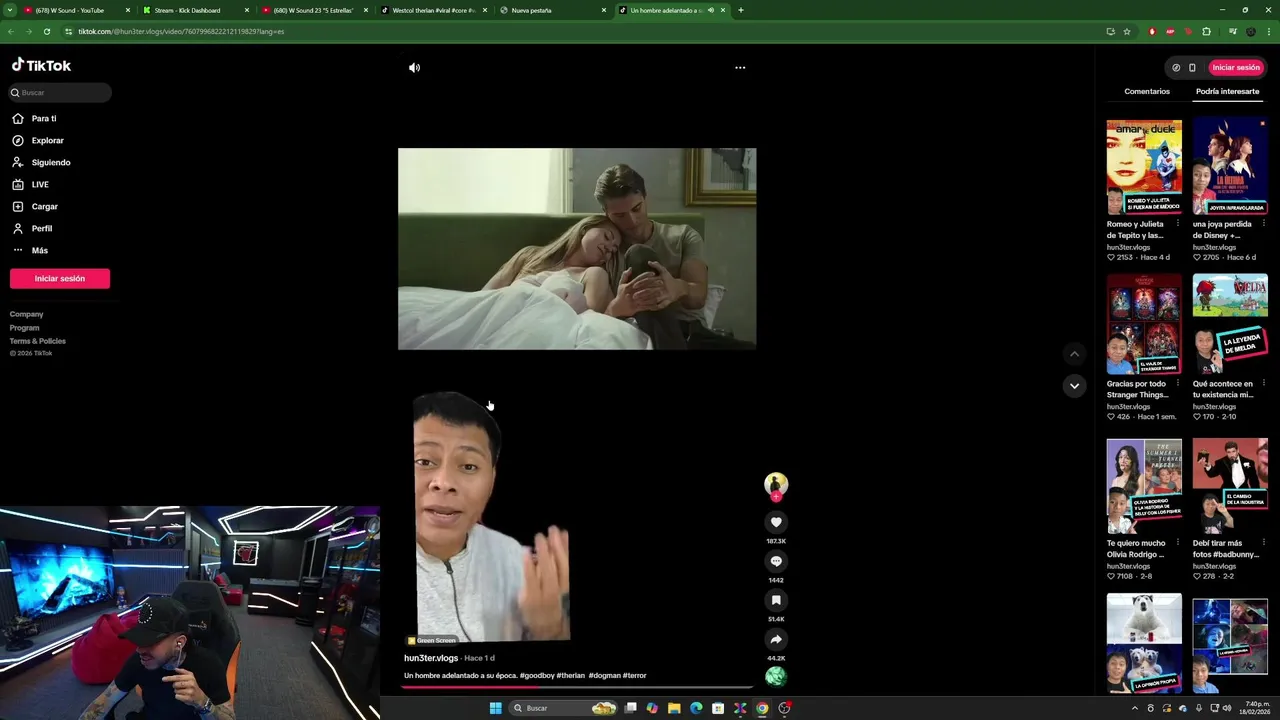This screenshot has height=720, width=1280.
Task: Open a new browser tab with plus
Action: pos(740,10)
